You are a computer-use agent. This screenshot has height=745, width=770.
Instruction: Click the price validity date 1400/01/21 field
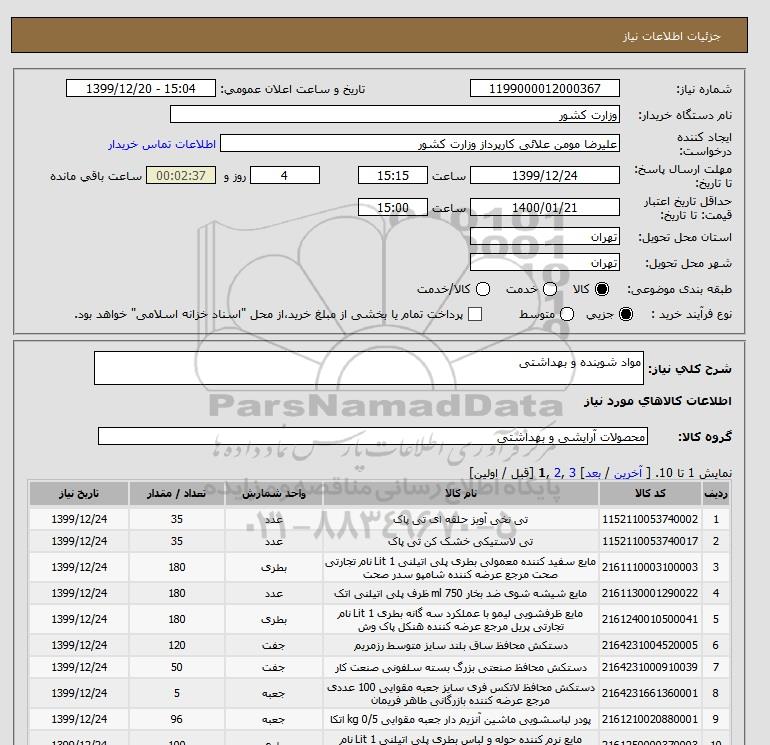point(545,207)
